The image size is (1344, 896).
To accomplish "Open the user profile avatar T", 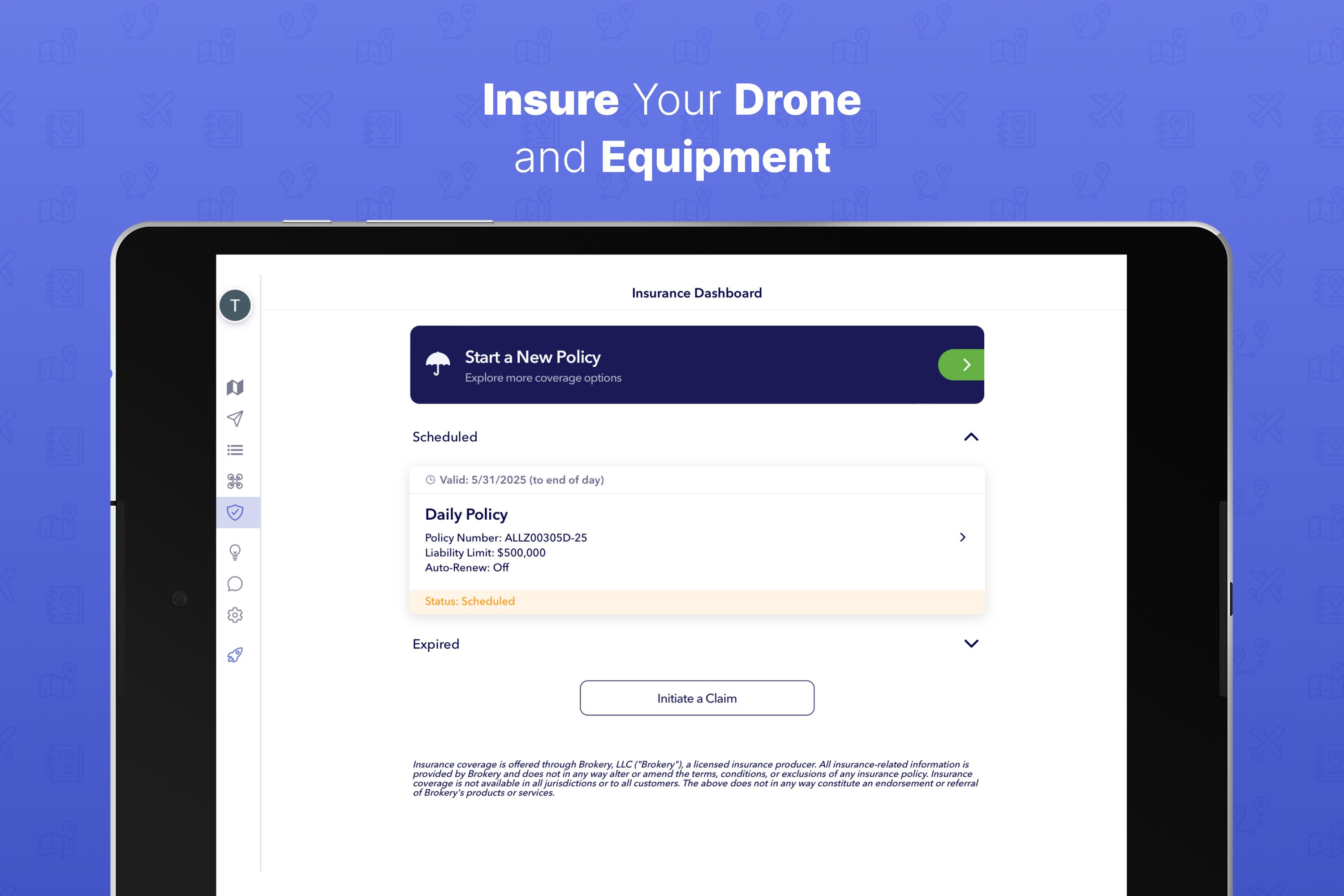I will [x=235, y=305].
